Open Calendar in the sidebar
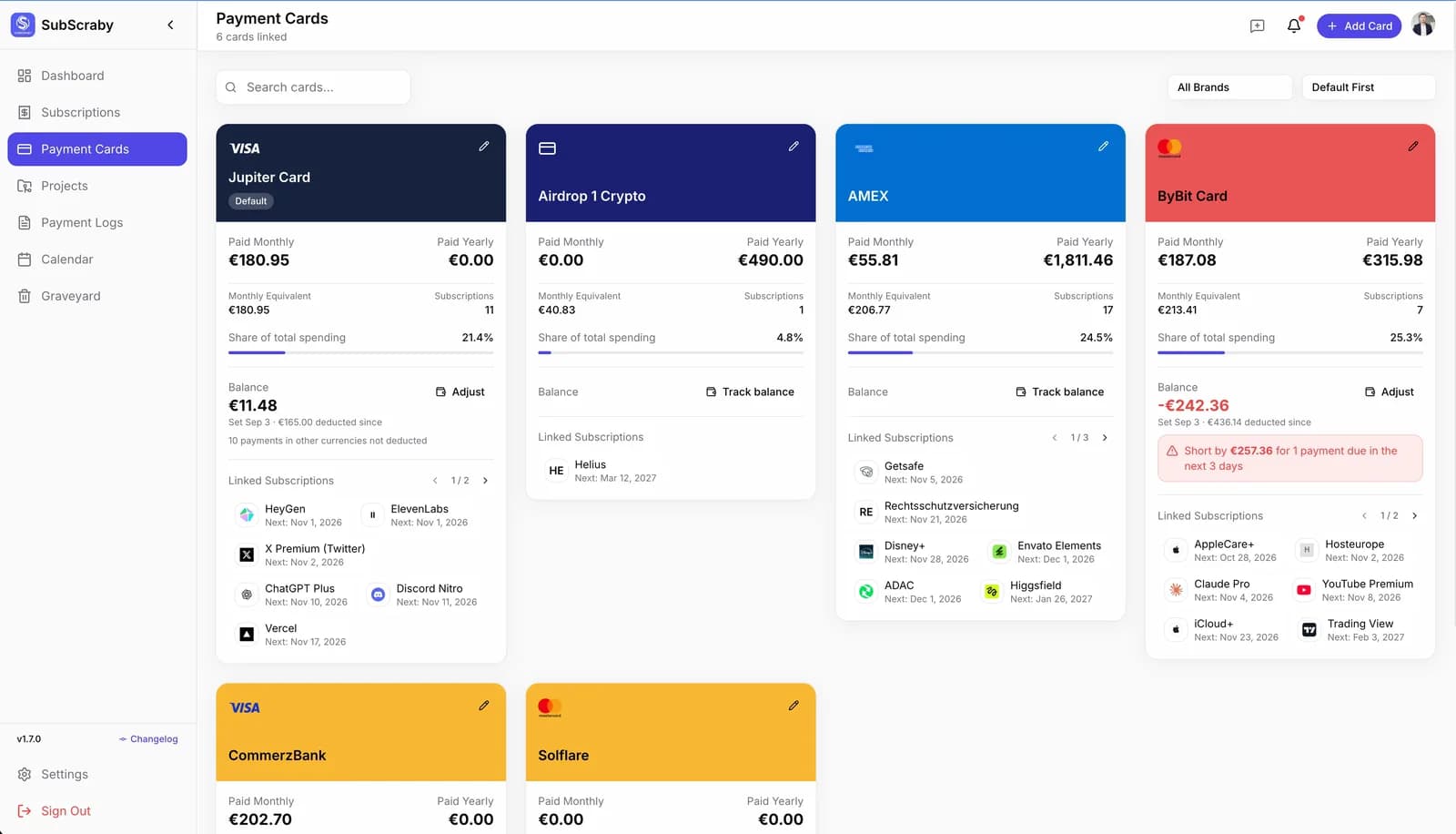This screenshot has width=1456, height=834. 97,259
